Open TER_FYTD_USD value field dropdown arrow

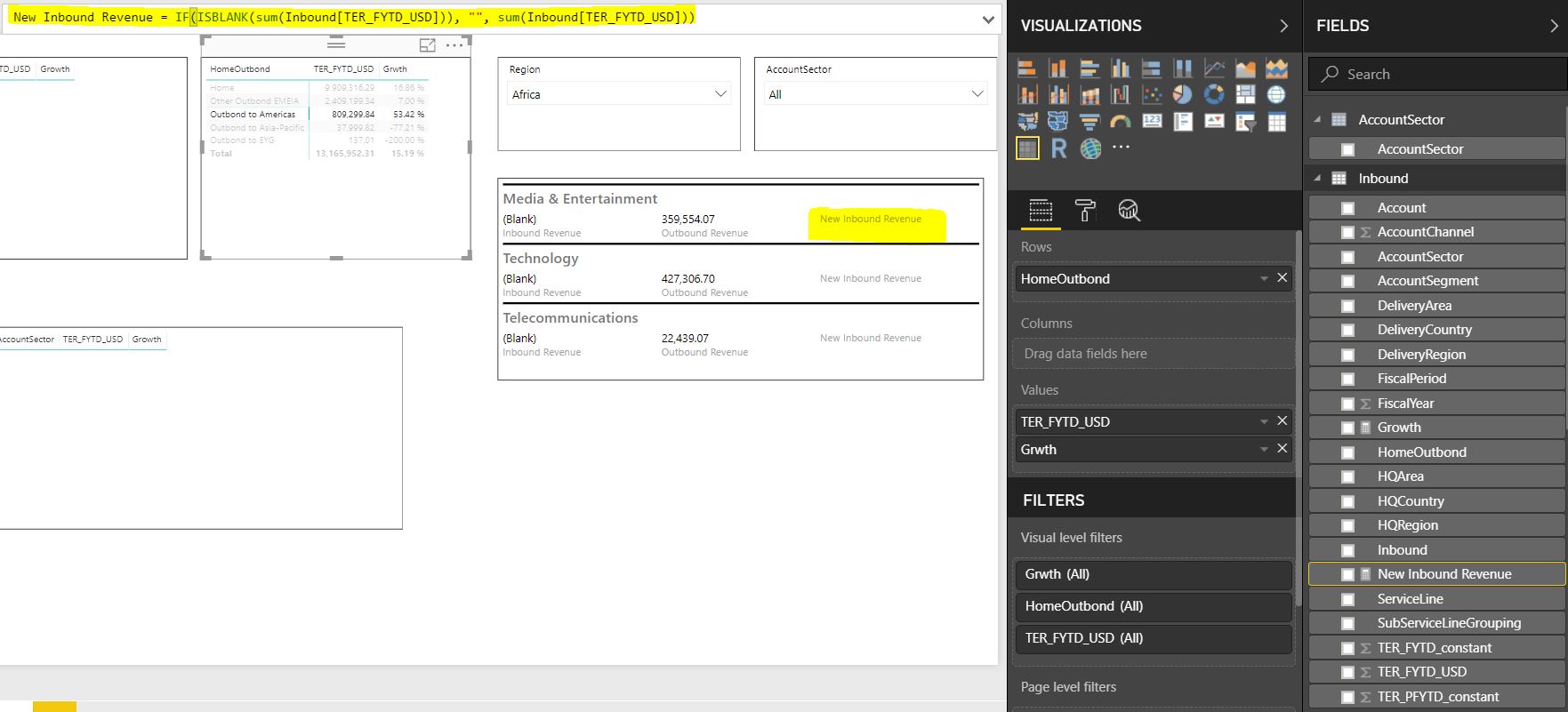click(1264, 422)
